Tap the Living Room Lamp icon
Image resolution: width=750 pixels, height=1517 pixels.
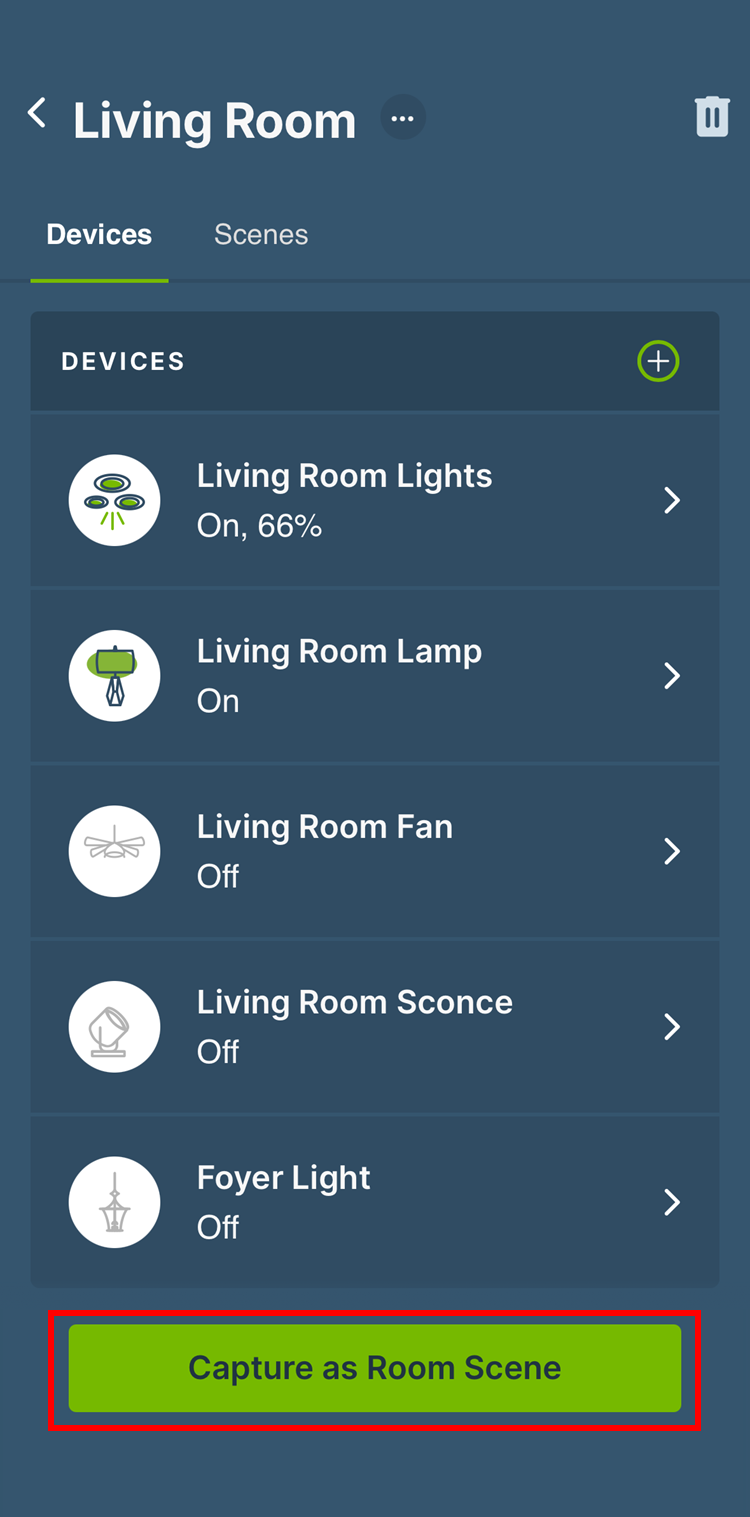114,676
